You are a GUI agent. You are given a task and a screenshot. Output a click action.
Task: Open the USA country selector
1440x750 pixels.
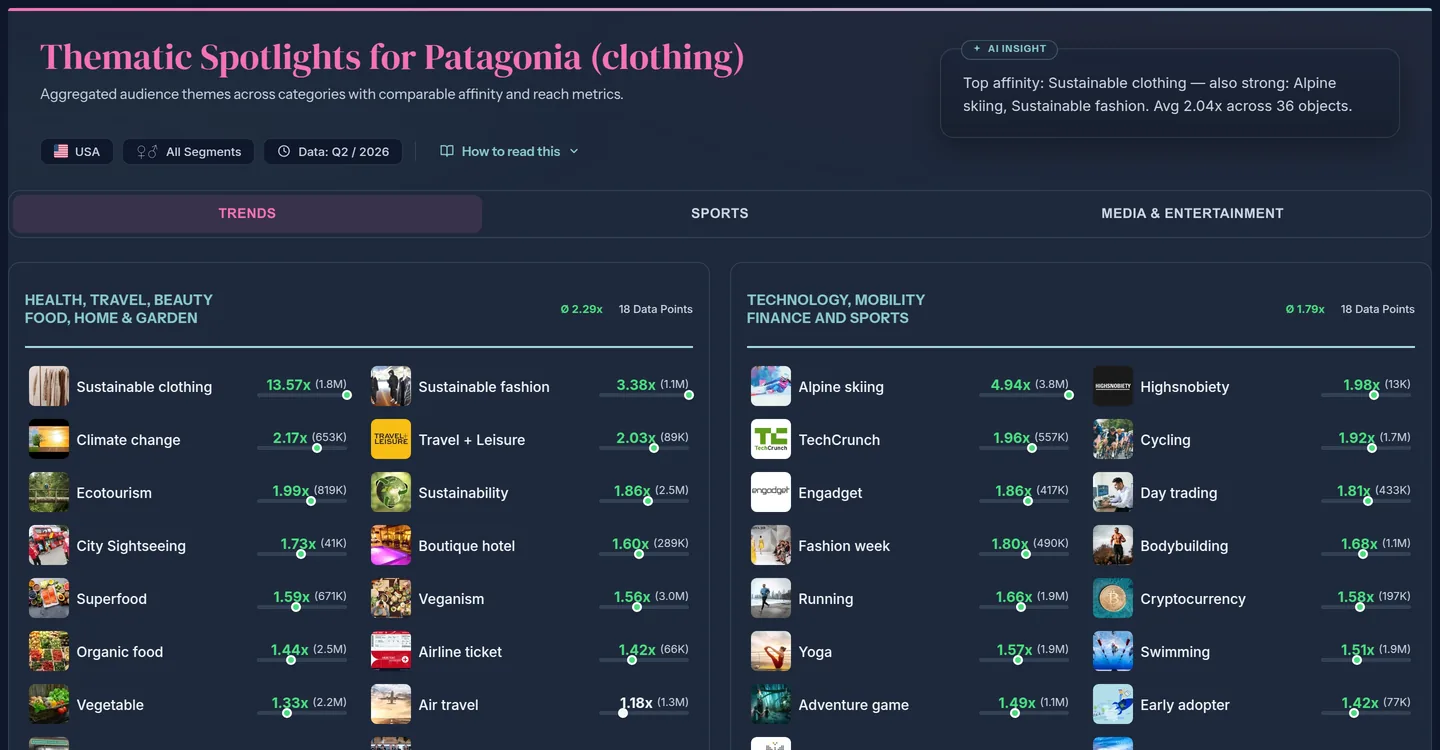(77, 151)
